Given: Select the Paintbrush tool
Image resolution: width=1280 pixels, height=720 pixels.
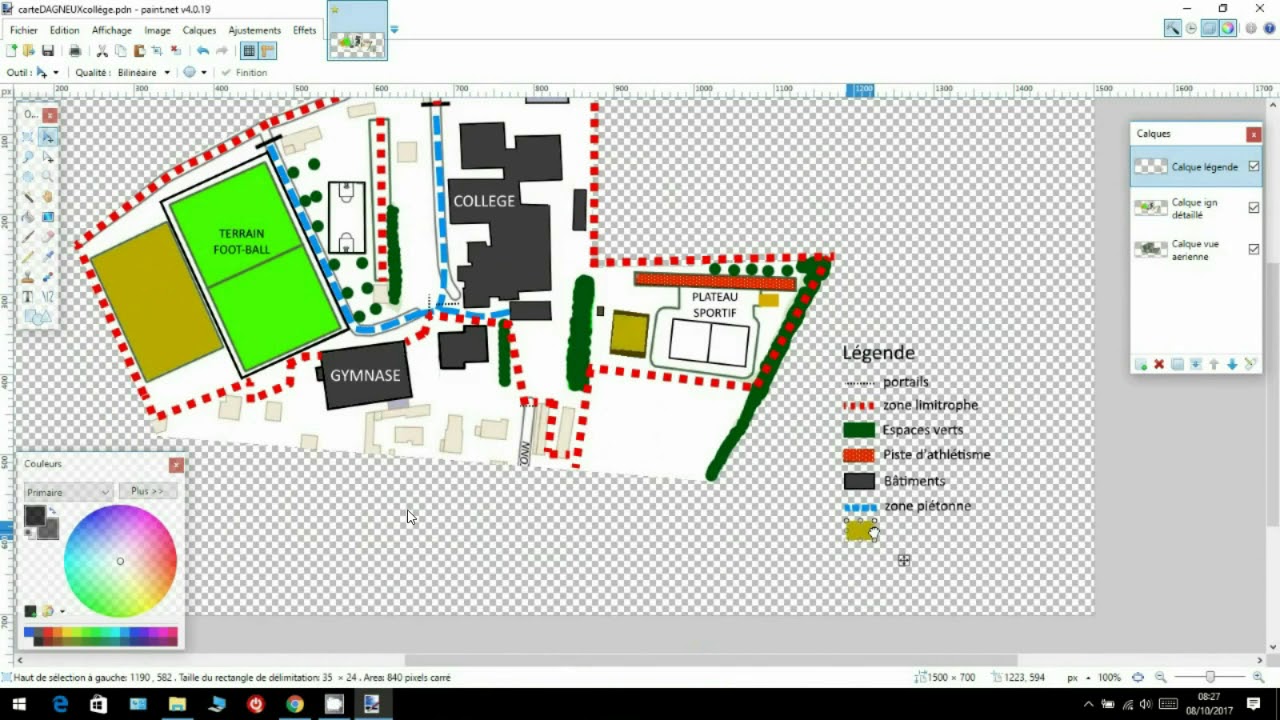Looking at the screenshot, I should (x=28, y=237).
